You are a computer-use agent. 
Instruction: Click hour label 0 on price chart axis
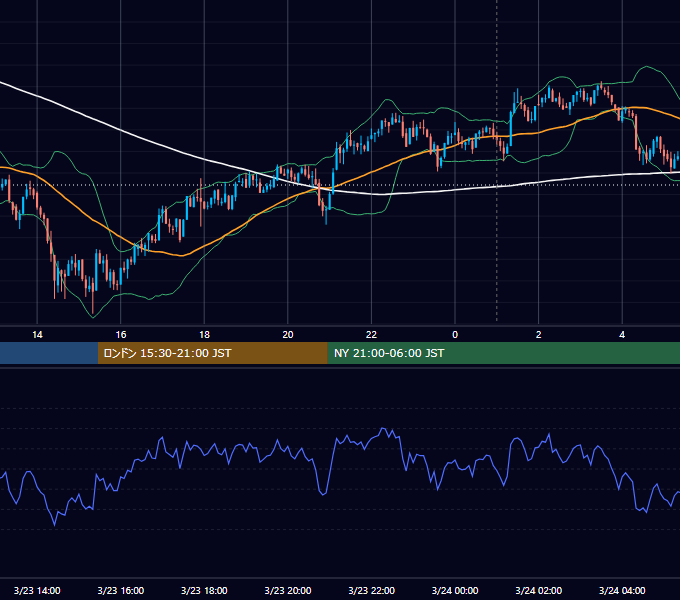455,335
